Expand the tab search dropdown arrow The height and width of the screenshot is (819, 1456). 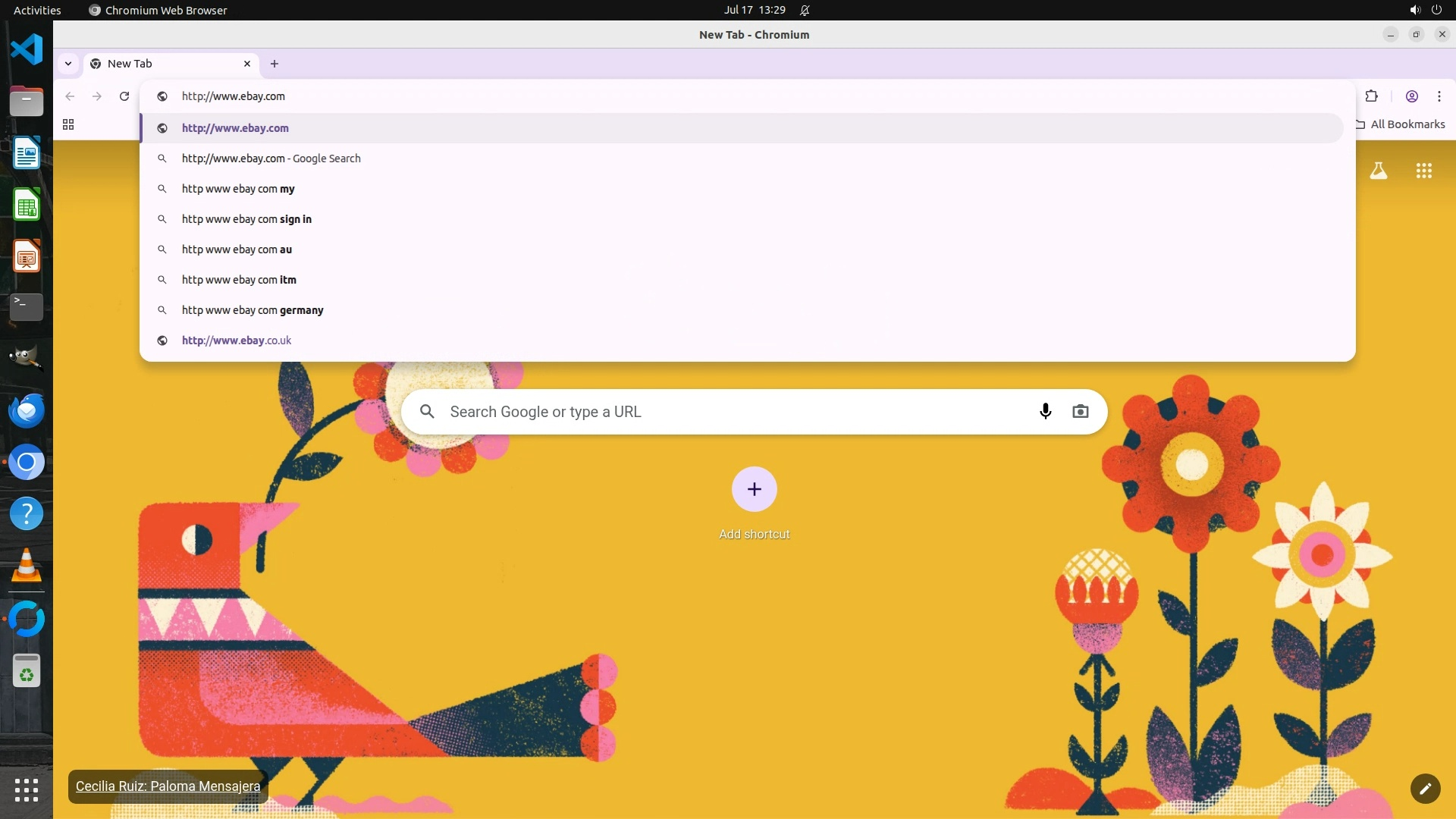point(68,64)
